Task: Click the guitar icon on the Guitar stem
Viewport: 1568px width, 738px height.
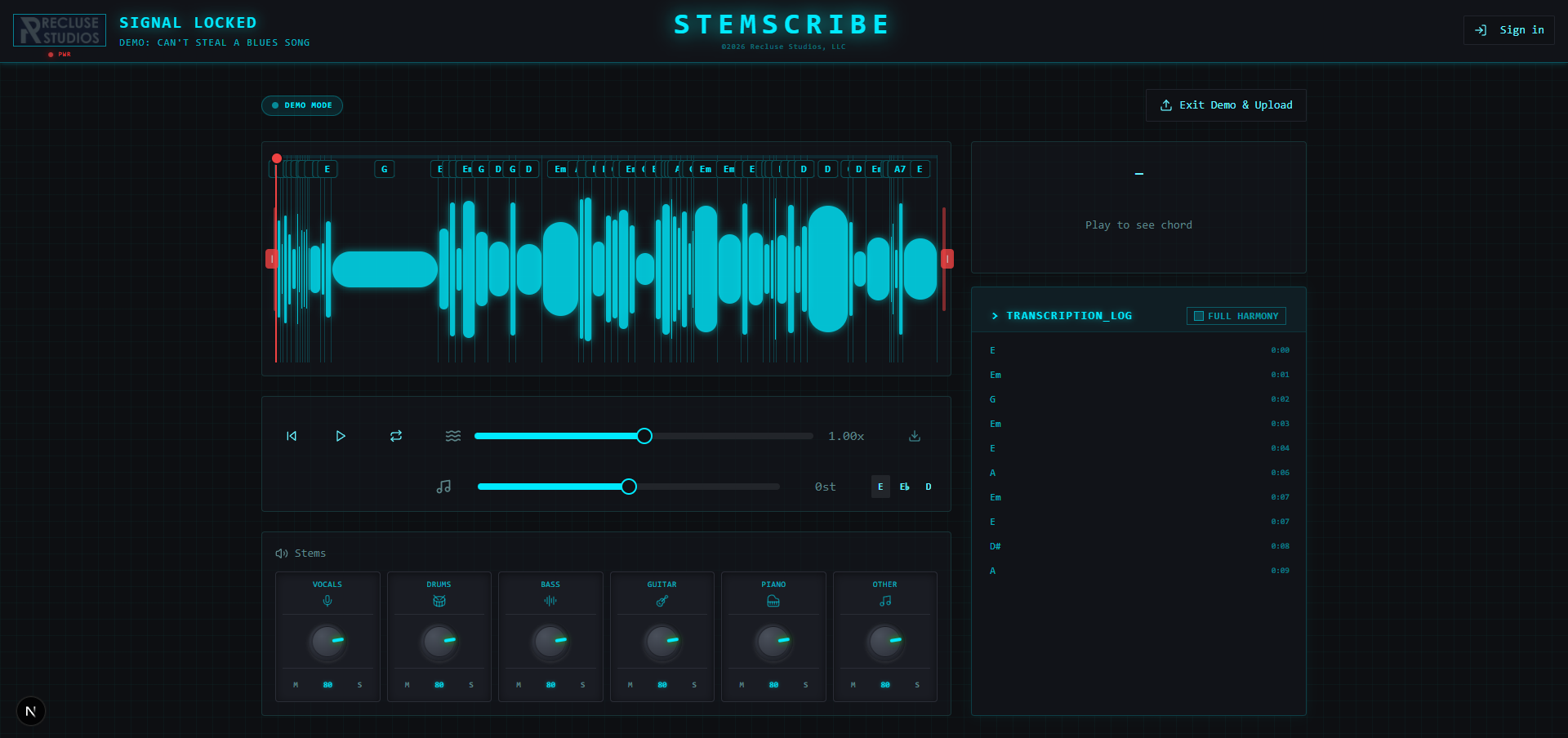Action: pyautogui.click(x=661, y=601)
